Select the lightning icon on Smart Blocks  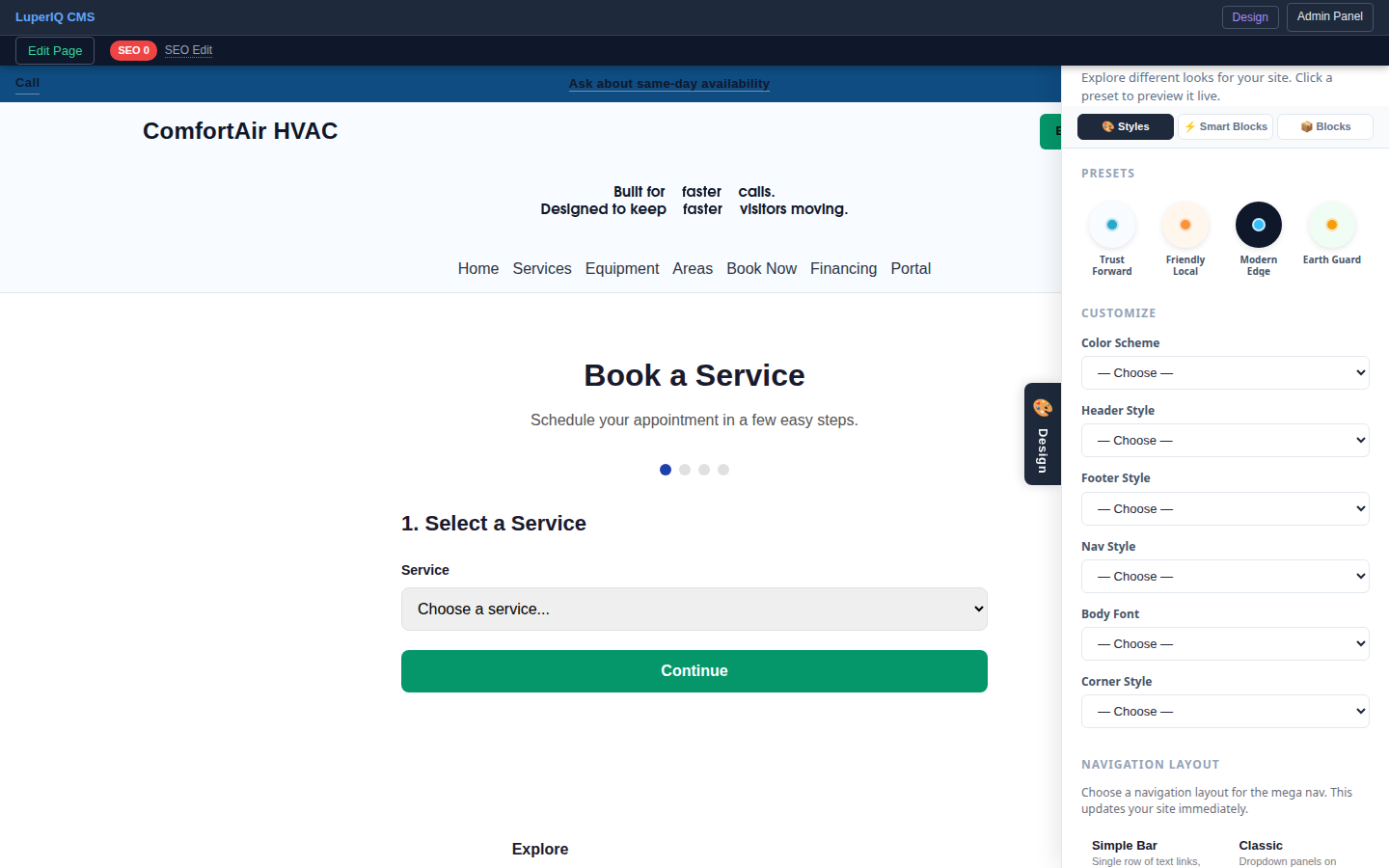point(1188,126)
